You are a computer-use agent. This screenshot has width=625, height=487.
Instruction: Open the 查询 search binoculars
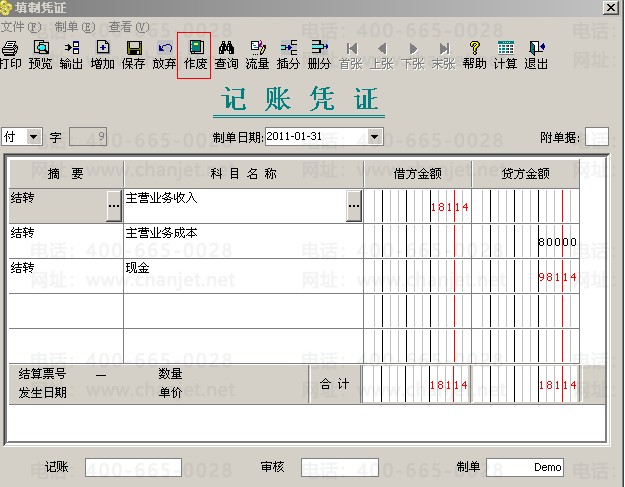tap(226, 55)
